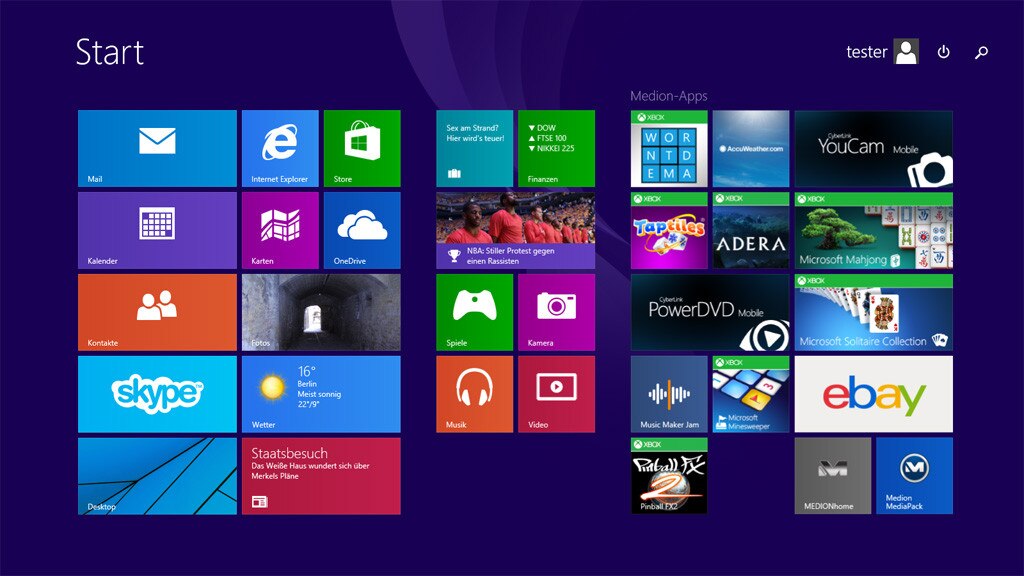Viewport: 1024px width, 576px height.
Task: Open the Kalender tile
Action: tap(157, 230)
